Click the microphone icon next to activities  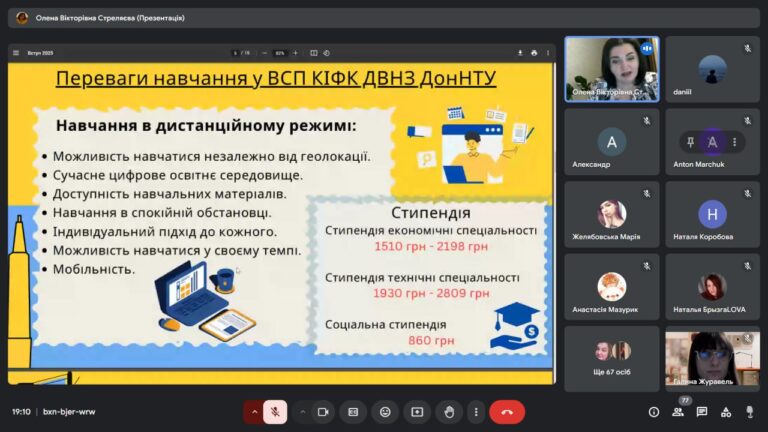pyautogui.click(x=749, y=412)
